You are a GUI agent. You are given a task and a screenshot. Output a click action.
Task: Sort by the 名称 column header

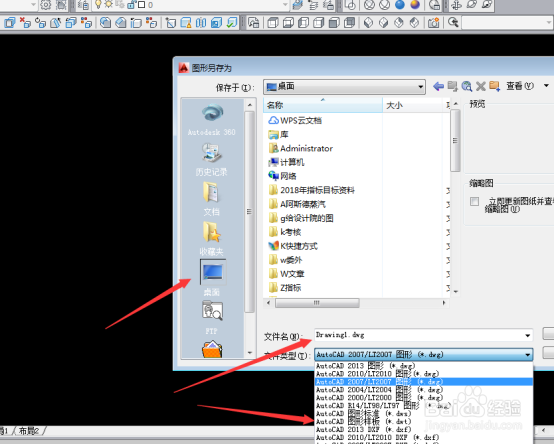[x=323, y=105]
